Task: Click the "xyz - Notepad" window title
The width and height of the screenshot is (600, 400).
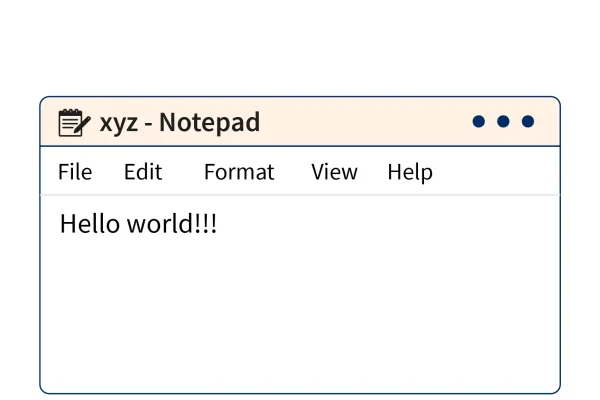Action: pos(180,123)
